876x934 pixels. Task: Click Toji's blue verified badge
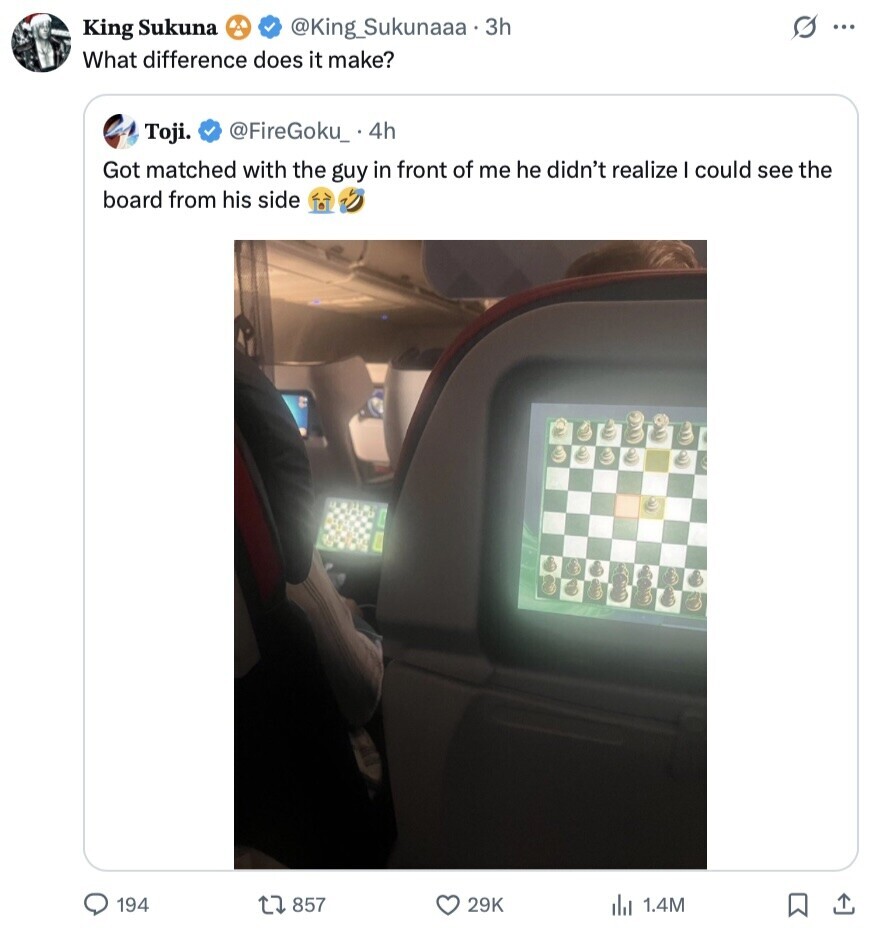pos(210,130)
